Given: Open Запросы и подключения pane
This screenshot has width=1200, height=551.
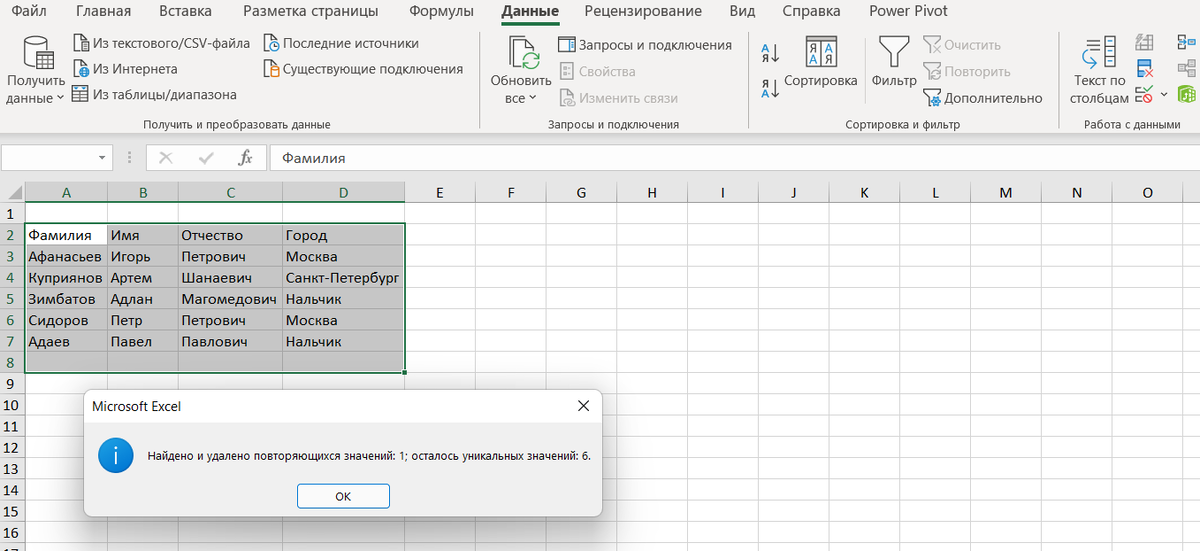Looking at the screenshot, I should 644,45.
